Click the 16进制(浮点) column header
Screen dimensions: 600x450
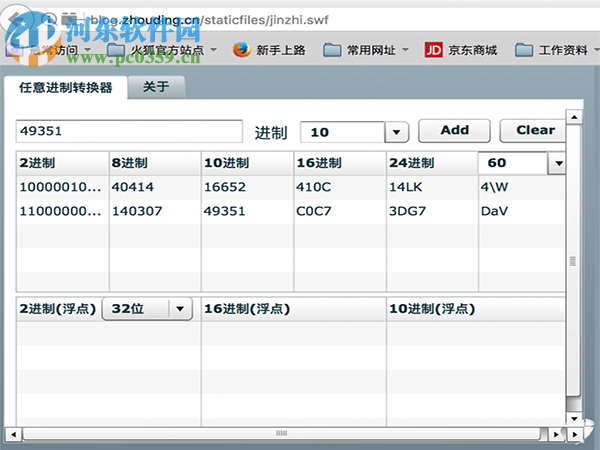(x=293, y=309)
